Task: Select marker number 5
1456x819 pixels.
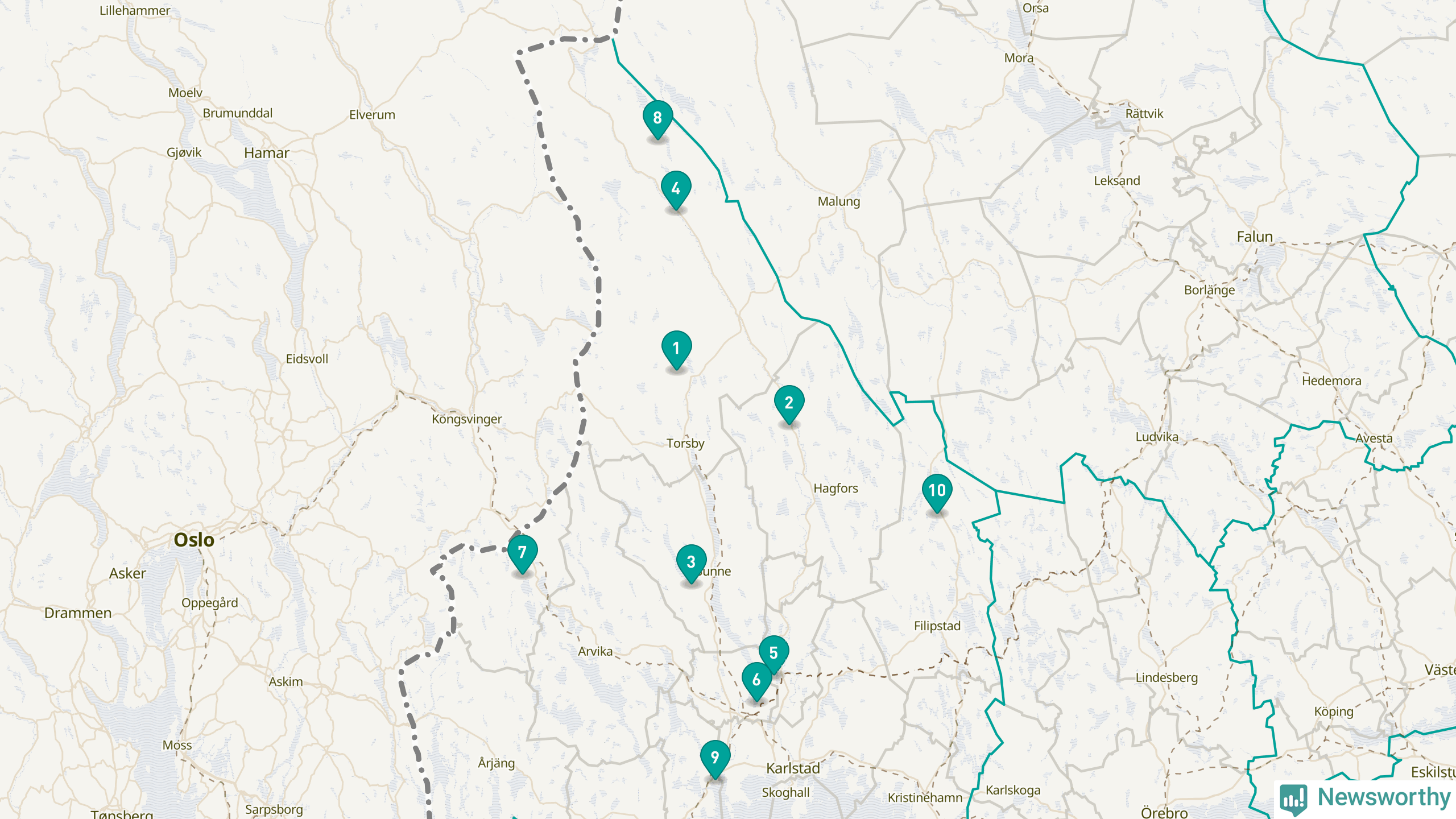Action: pyautogui.click(x=773, y=655)
